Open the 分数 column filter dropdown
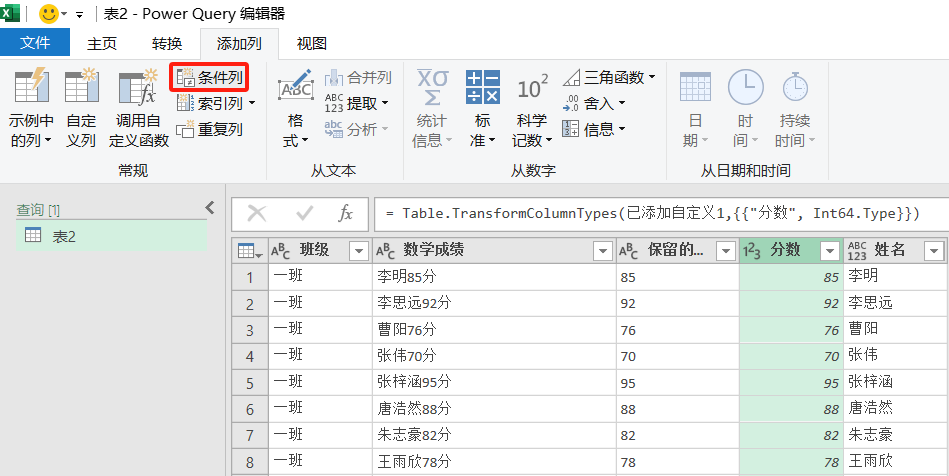The height and width of the screenshot is (476, 949). (830, 251)
